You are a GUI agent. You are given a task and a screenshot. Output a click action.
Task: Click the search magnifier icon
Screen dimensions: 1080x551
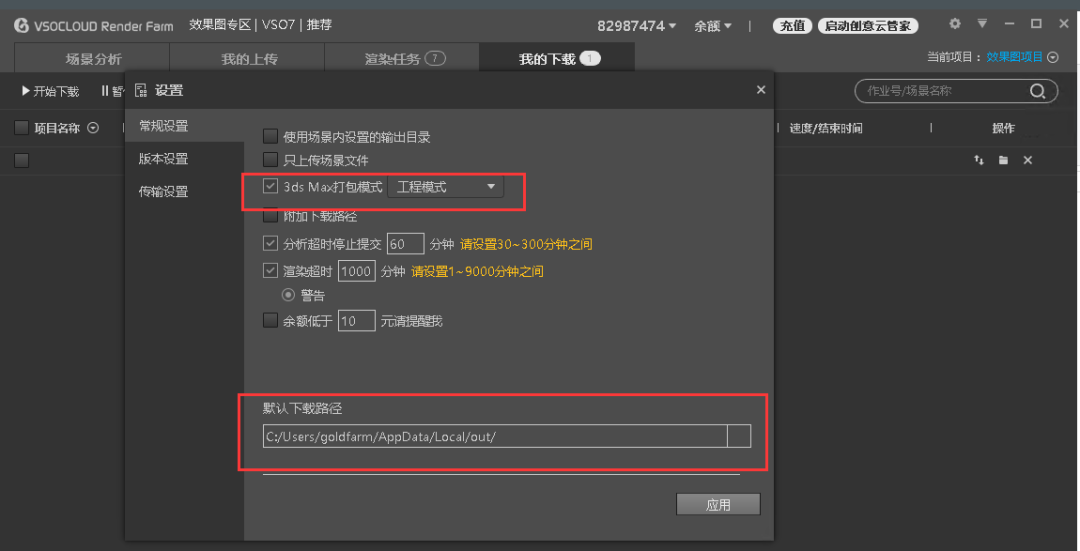(x=1038, y=92)
